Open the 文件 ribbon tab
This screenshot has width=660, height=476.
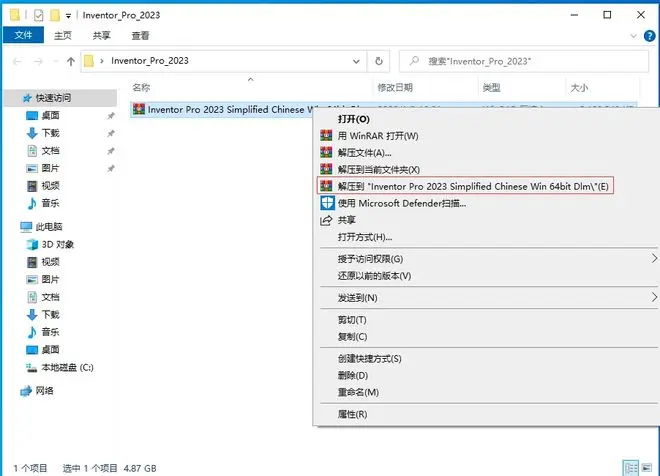23,35
